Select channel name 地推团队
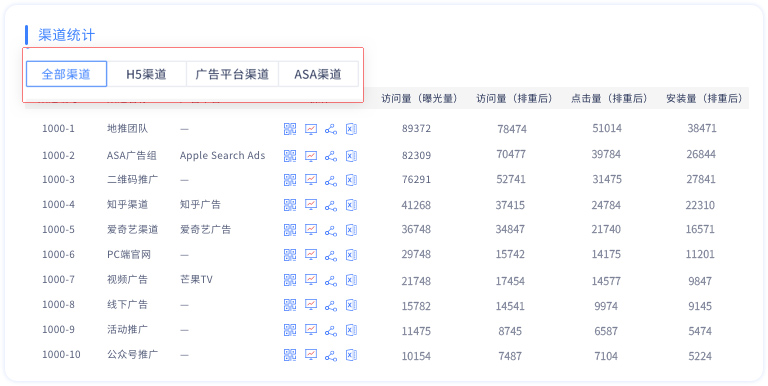Image resolution: width=768 pixels, height=386 pixels. click(127, 129)
